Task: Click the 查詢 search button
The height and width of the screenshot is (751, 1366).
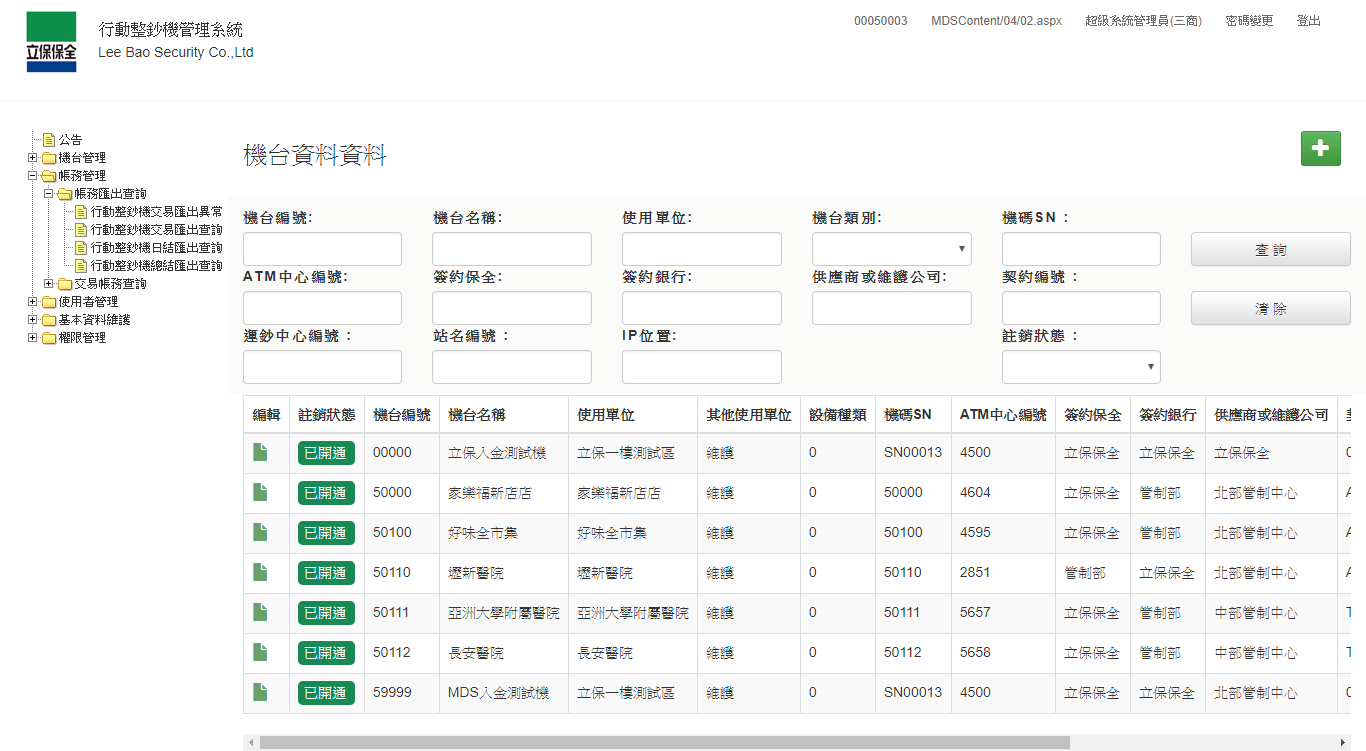Action: click(1270, 249)
